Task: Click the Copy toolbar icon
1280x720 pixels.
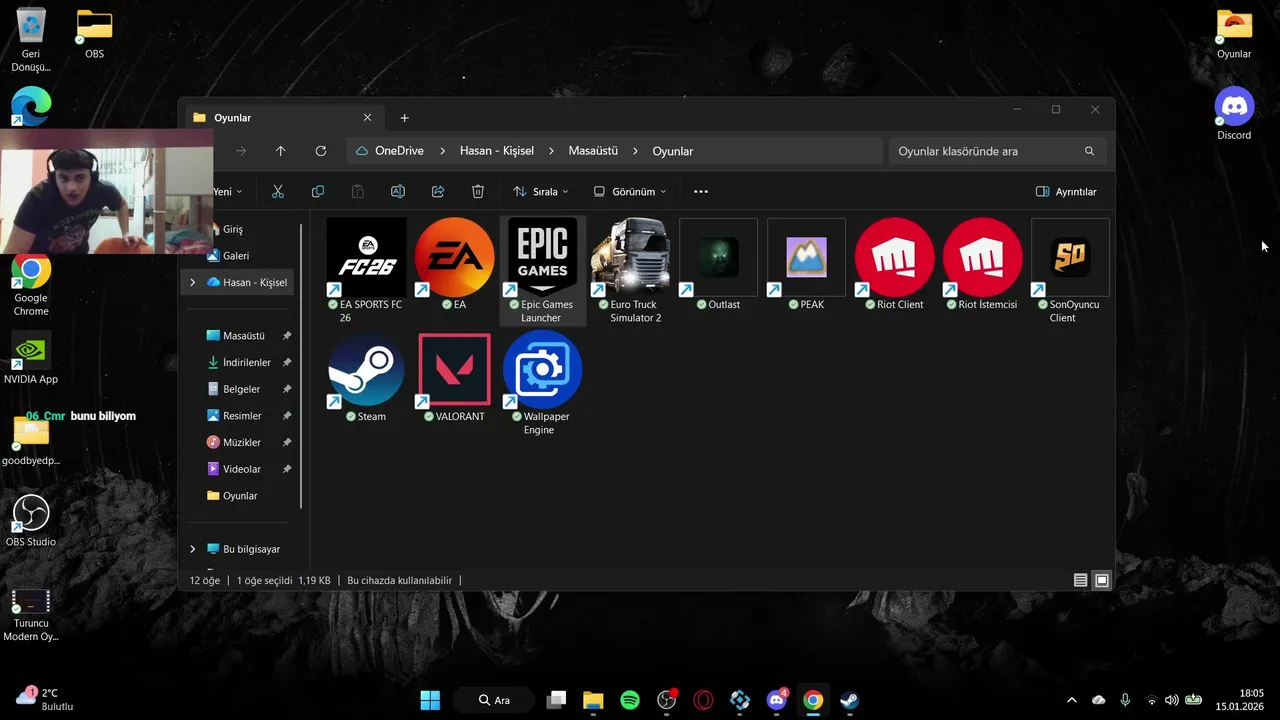Action: click(x=318, y=191)
